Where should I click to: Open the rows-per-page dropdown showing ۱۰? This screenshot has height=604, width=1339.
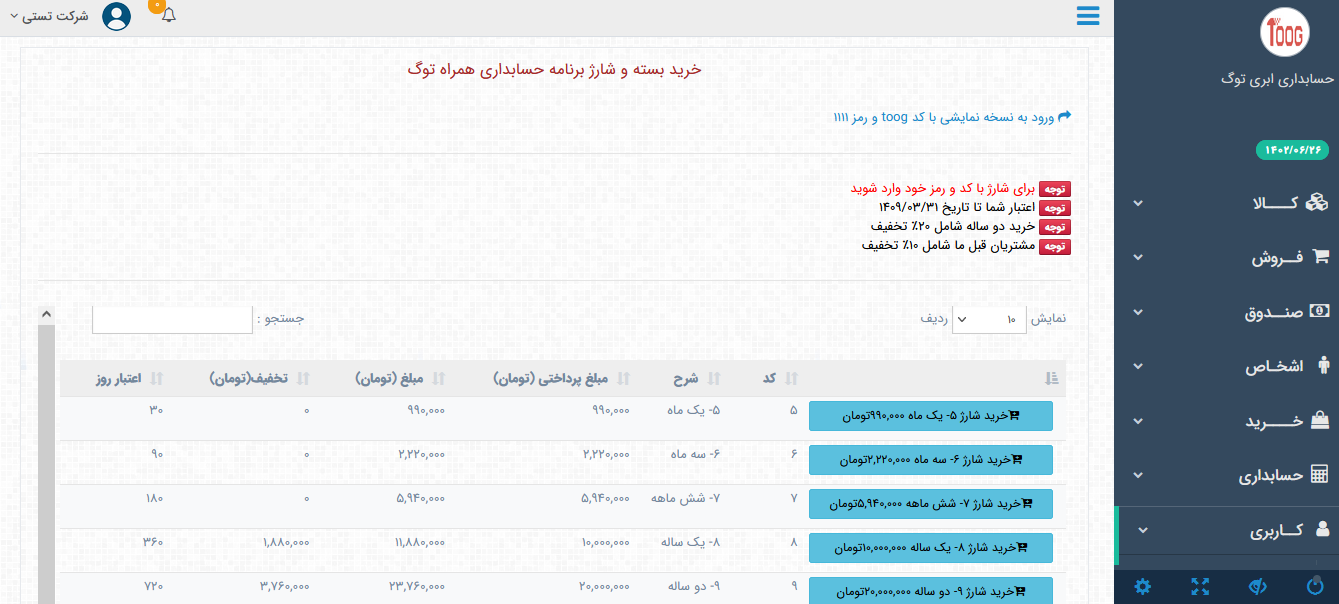(989, 319)
